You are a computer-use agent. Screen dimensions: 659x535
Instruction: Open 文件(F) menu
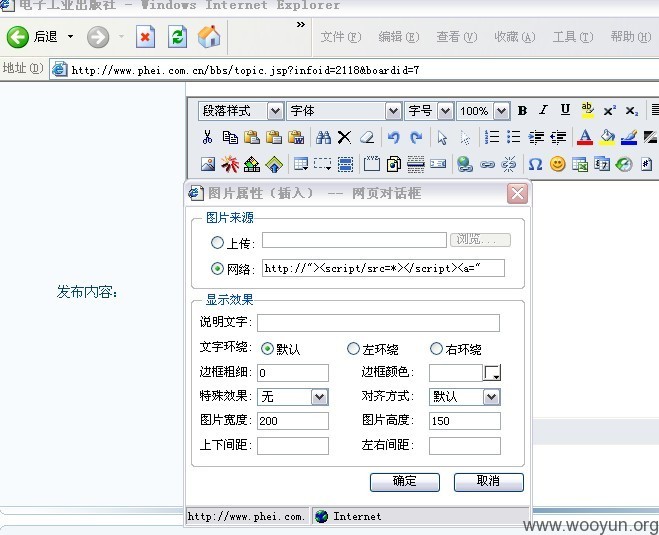tap(340, 37)
